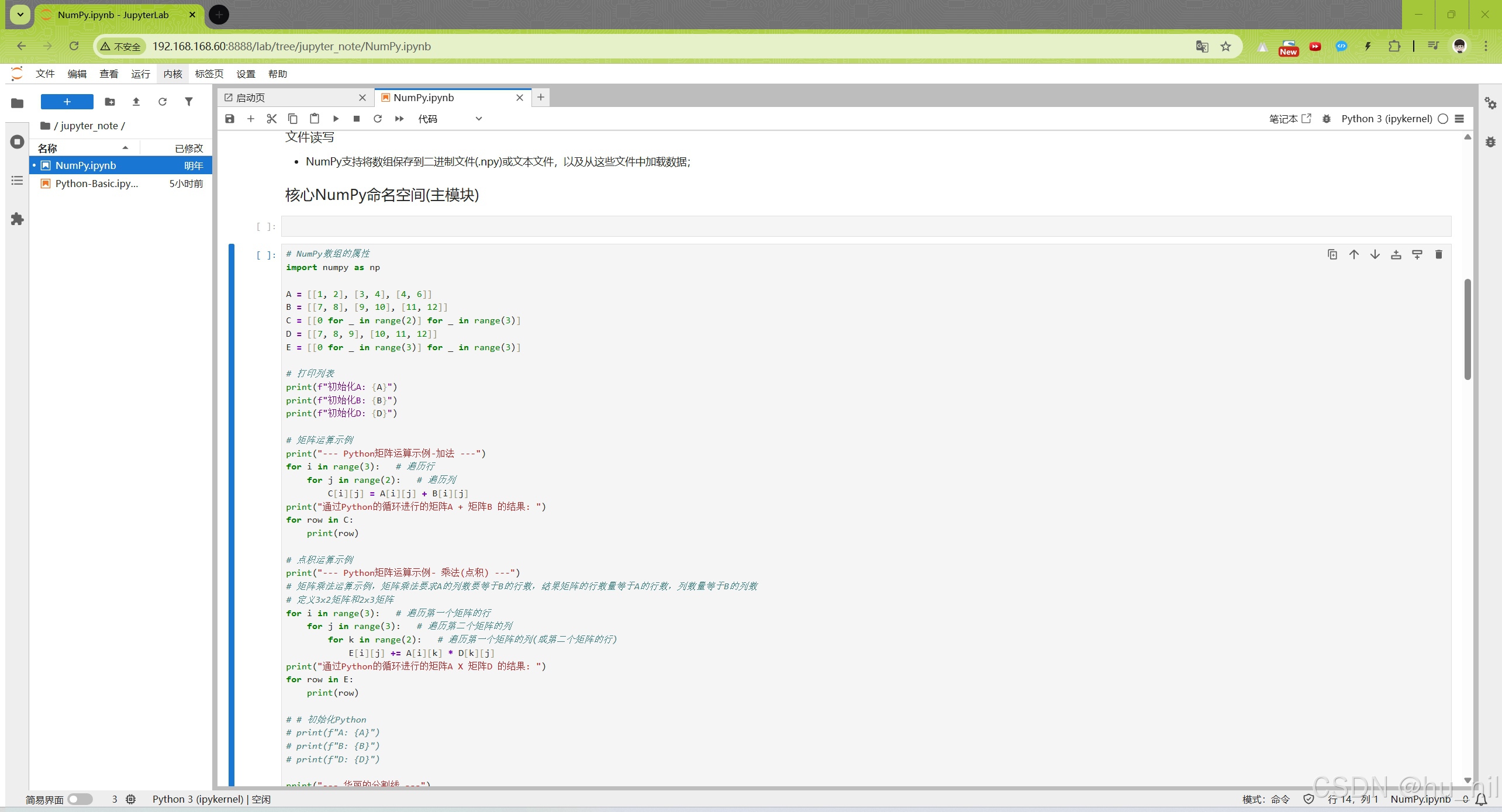1502x812 pixels.
Task: Open the 代码 cell type dropdown
Action: [450, 119]
